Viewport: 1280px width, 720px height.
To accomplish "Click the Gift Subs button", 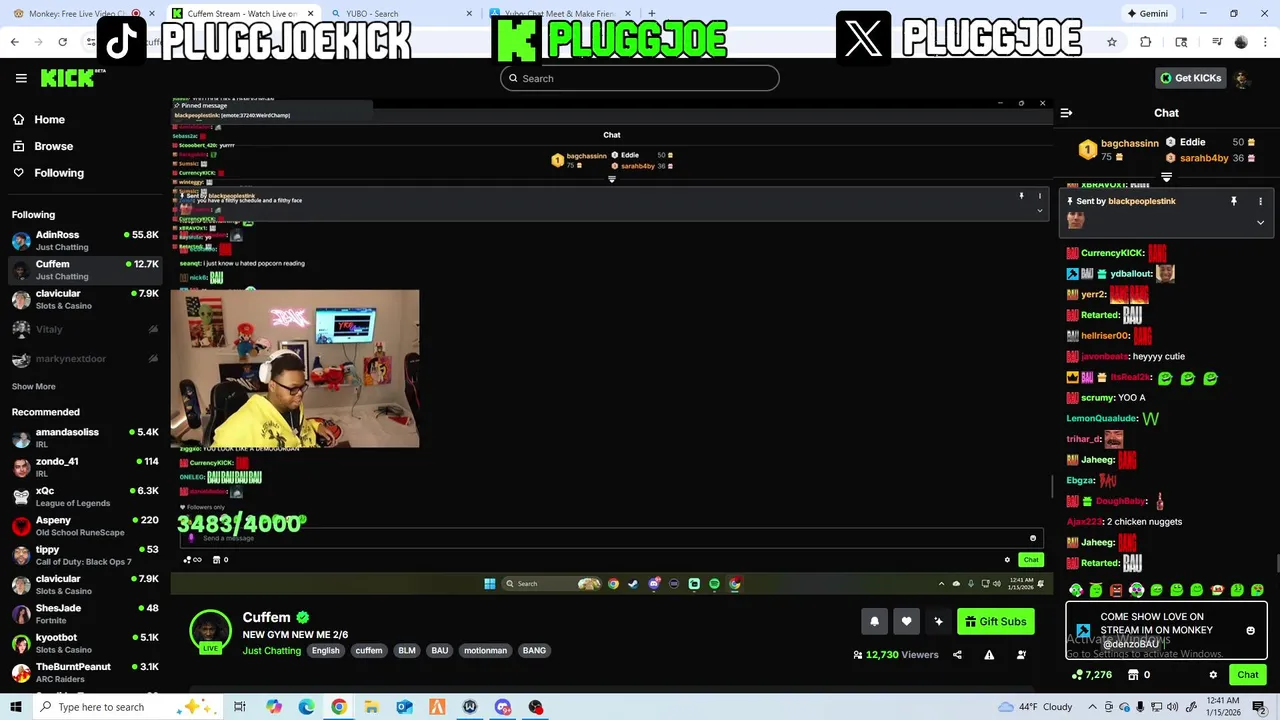I will point(996,621).
